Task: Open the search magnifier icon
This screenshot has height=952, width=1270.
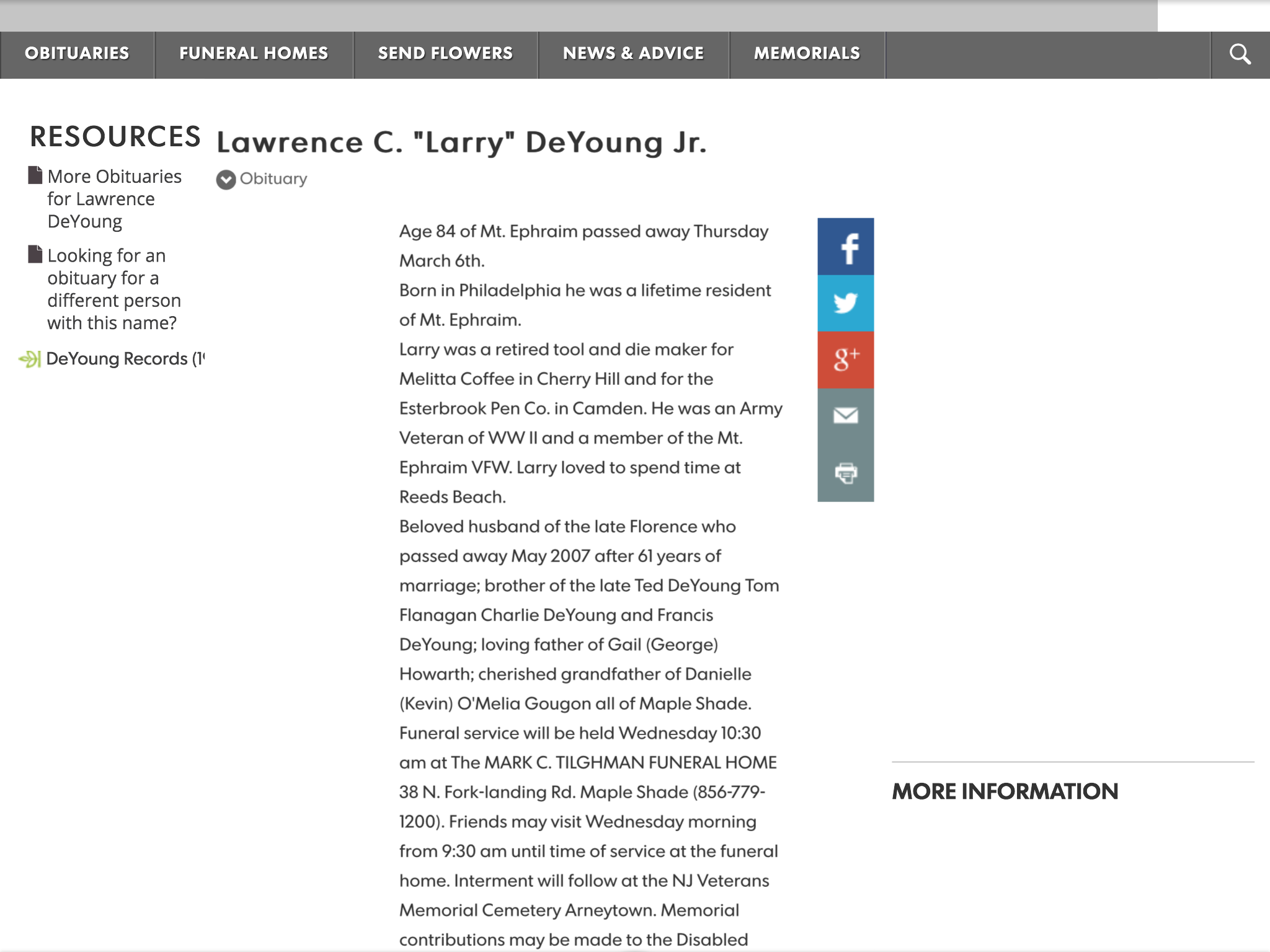Action: (x=1240, y=55)
